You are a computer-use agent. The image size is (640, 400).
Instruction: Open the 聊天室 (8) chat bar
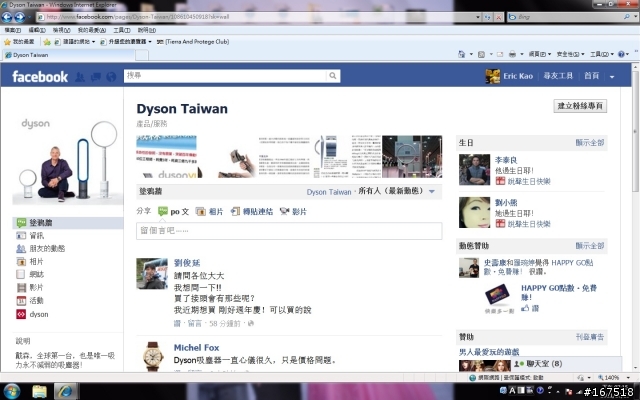(x=566, y=364)
